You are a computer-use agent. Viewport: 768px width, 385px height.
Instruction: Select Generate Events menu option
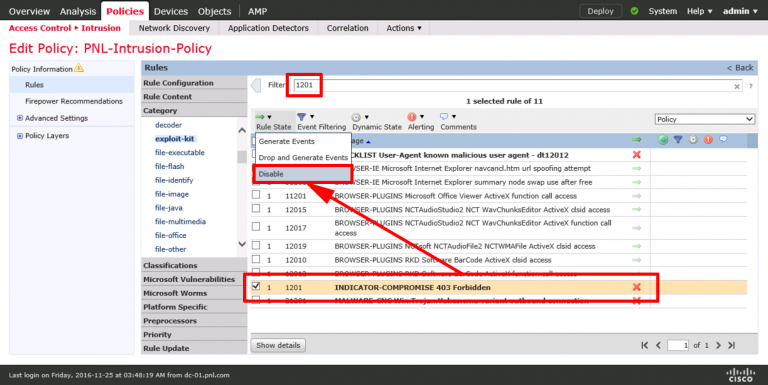tap(303, 141)
